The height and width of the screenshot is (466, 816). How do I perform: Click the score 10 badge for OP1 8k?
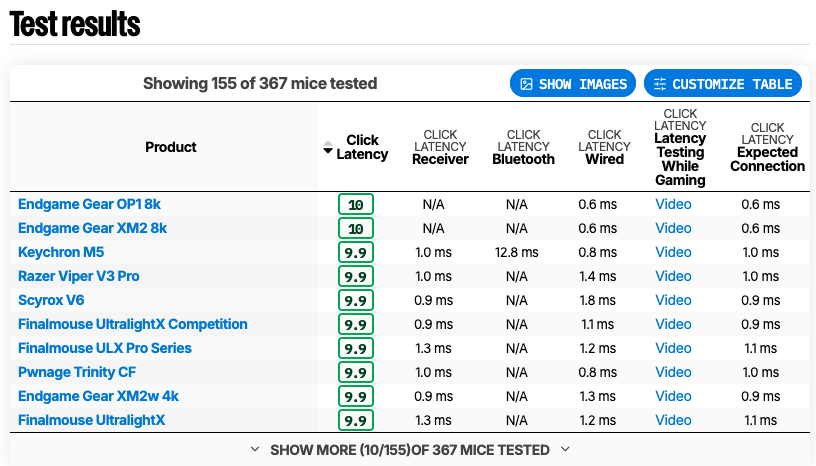[356, 204]
